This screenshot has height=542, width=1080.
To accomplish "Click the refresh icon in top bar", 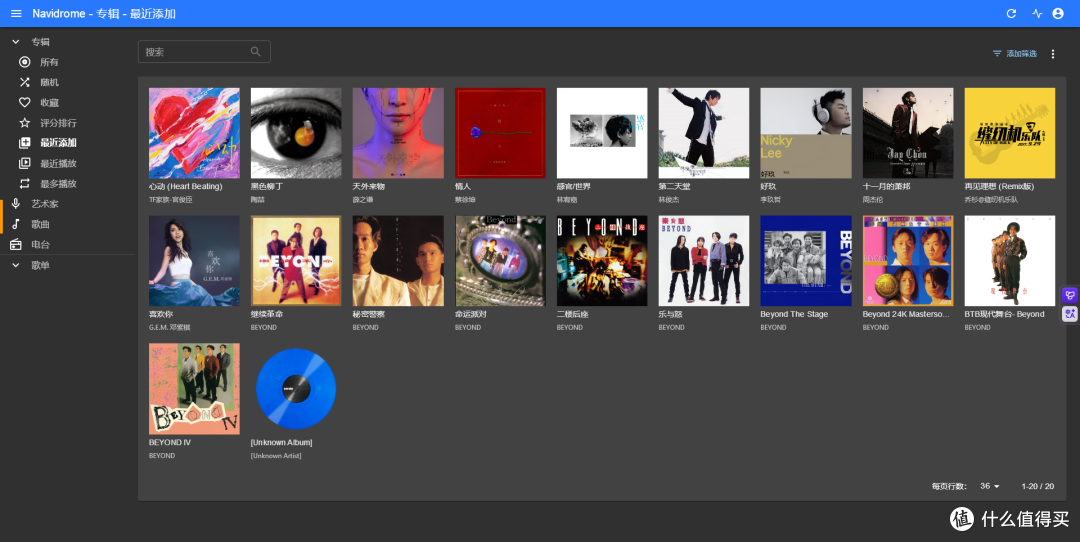I will tap(1011, 14).
